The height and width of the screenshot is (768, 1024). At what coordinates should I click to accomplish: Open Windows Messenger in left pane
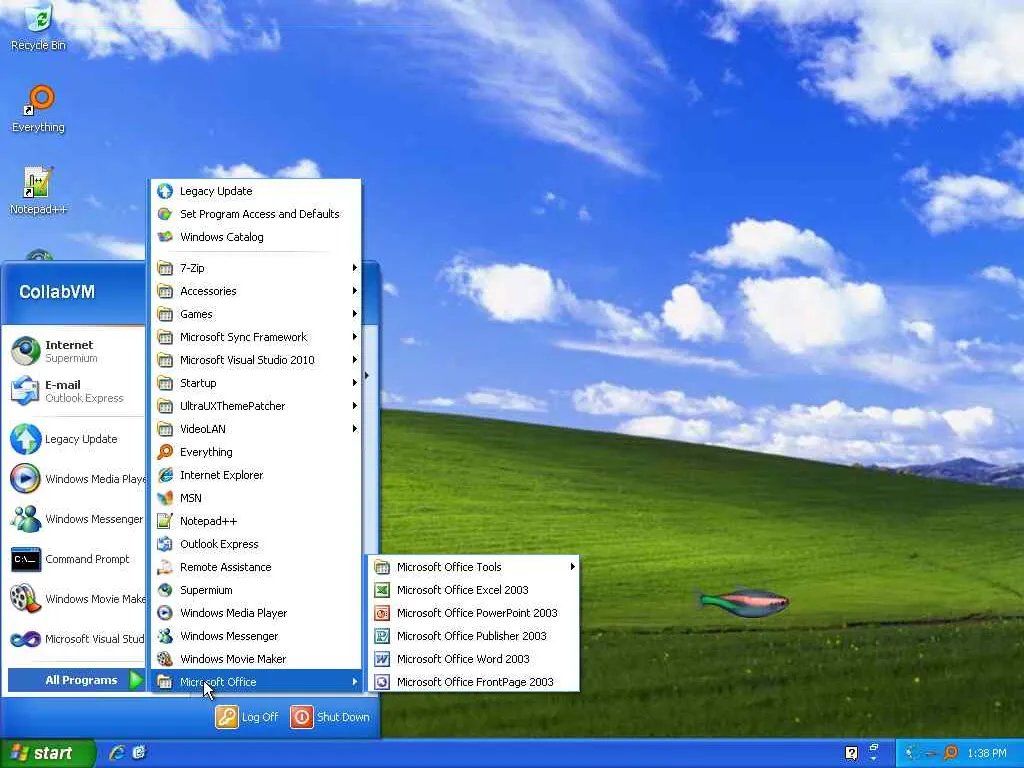pos(76,519)
